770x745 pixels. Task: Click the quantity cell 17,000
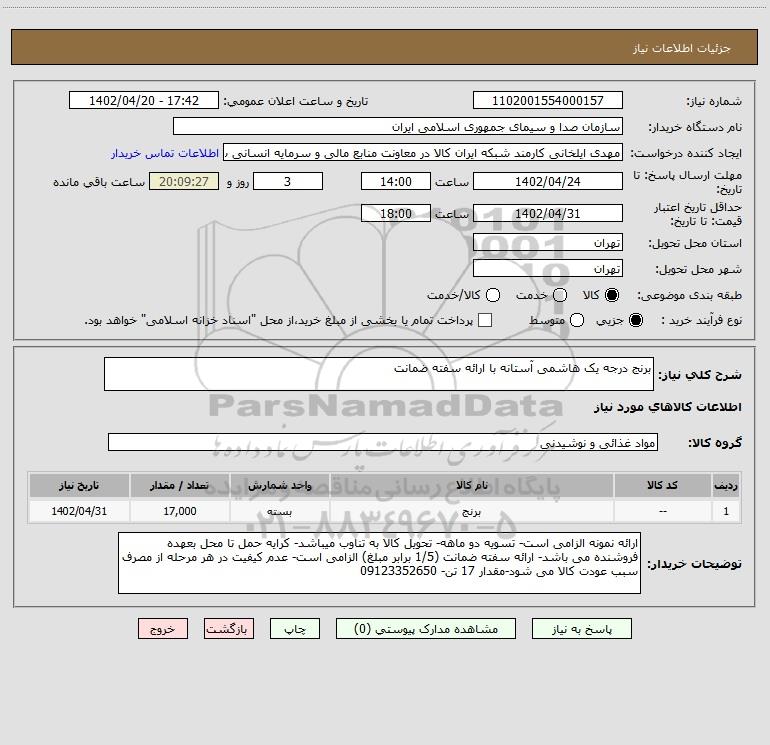pos(180,511)
